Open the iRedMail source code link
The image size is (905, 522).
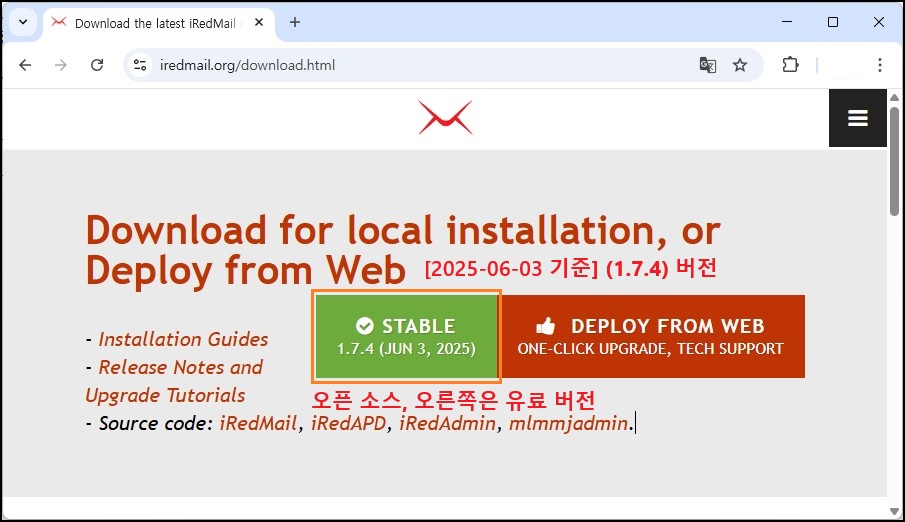click(258, 423)
